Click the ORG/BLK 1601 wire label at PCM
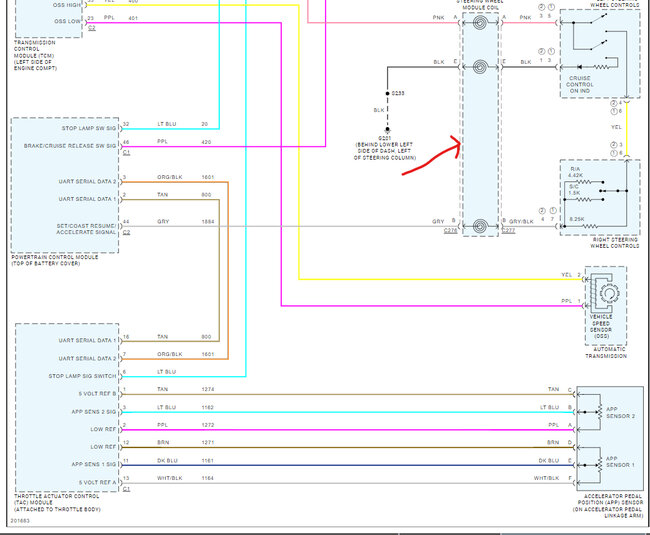The width and height of the screenshot is (650, 535). pyautogui.click(x=185, y=177)
